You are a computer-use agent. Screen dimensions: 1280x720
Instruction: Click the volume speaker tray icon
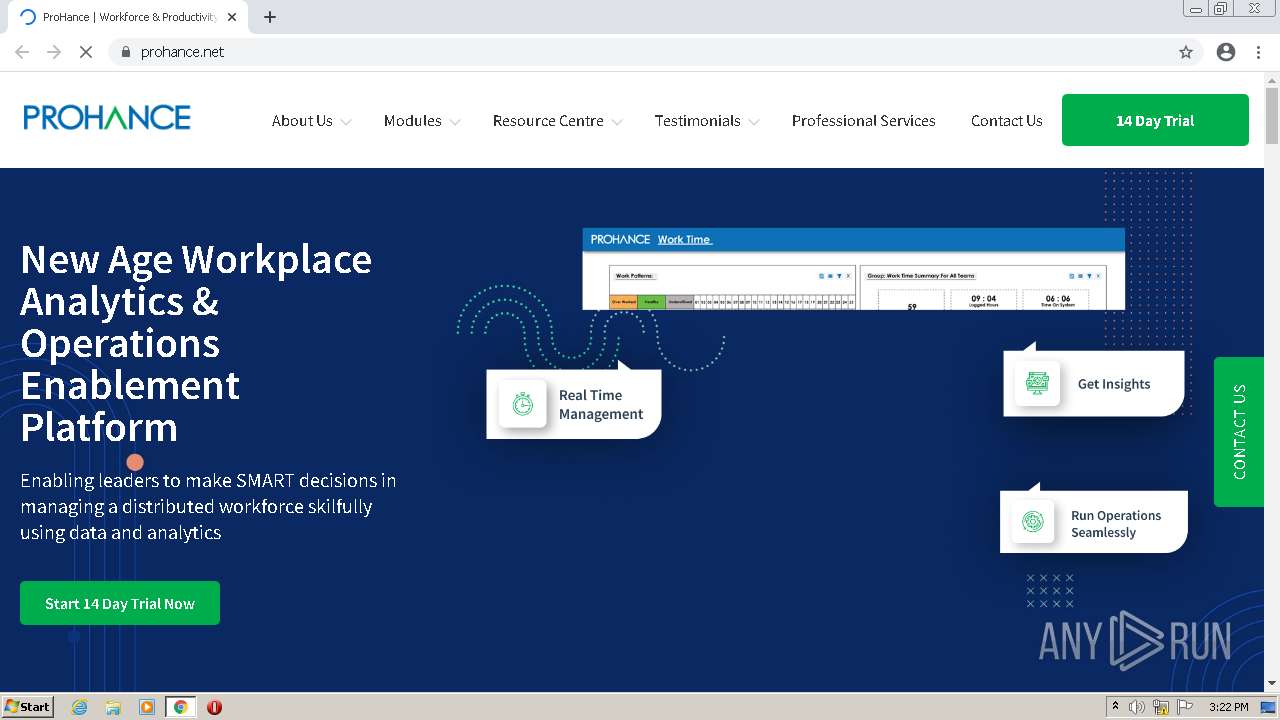point(1137,707)
